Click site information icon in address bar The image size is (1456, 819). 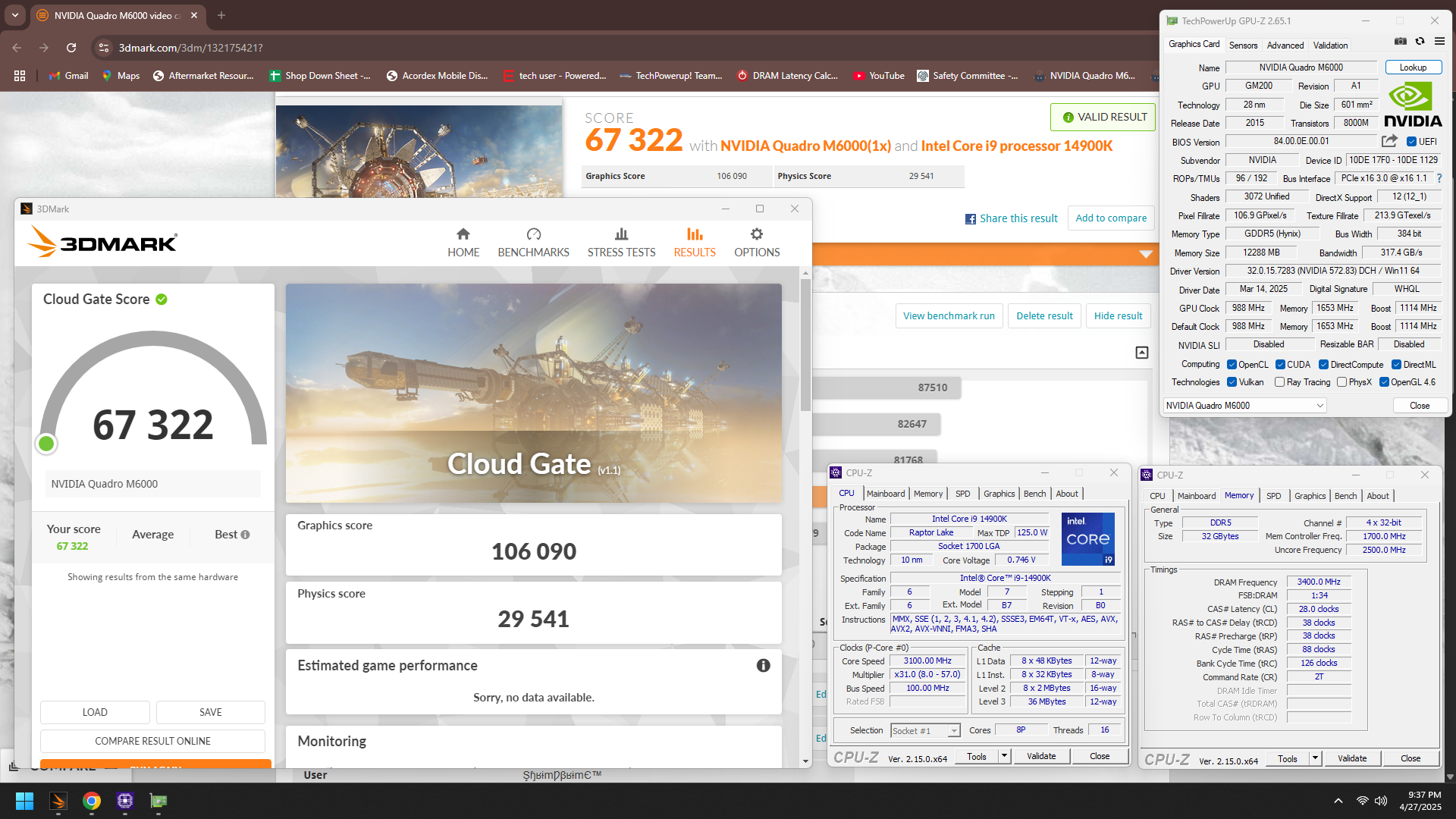click(x=104, y=48)
